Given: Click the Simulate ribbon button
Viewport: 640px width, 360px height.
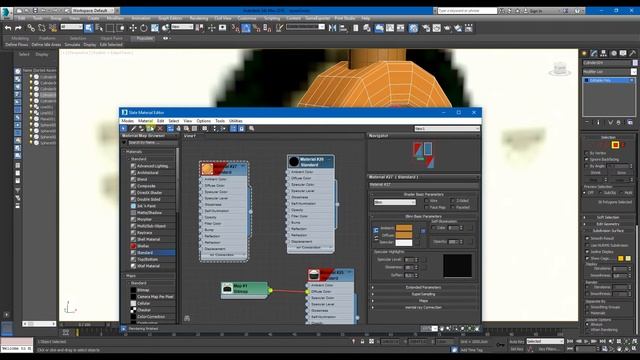Looking at the screenshot, I should pos(72,44).
